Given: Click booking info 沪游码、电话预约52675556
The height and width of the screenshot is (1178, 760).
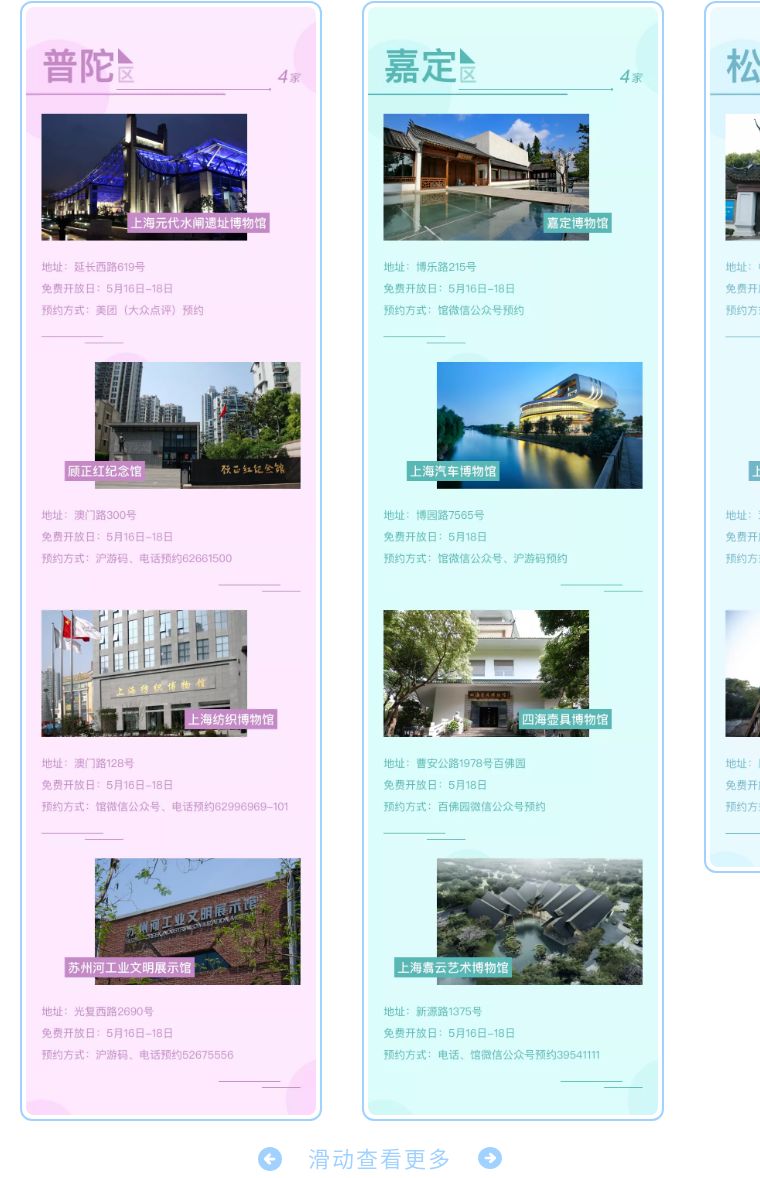Looking at the screenshot, I should (164, 1055).
